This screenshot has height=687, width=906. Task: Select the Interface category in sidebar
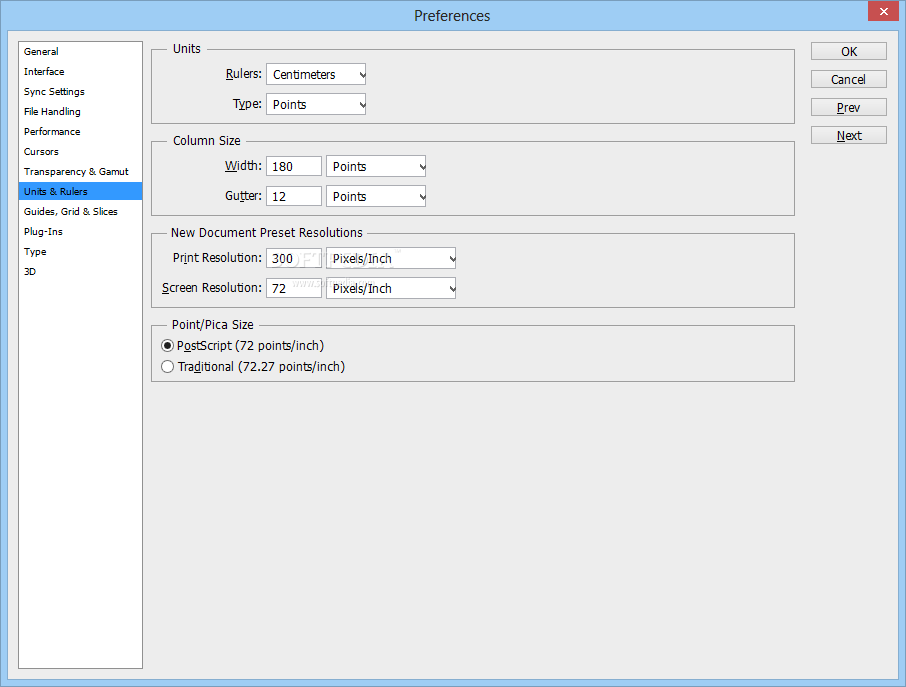click(x=80, y=72)
